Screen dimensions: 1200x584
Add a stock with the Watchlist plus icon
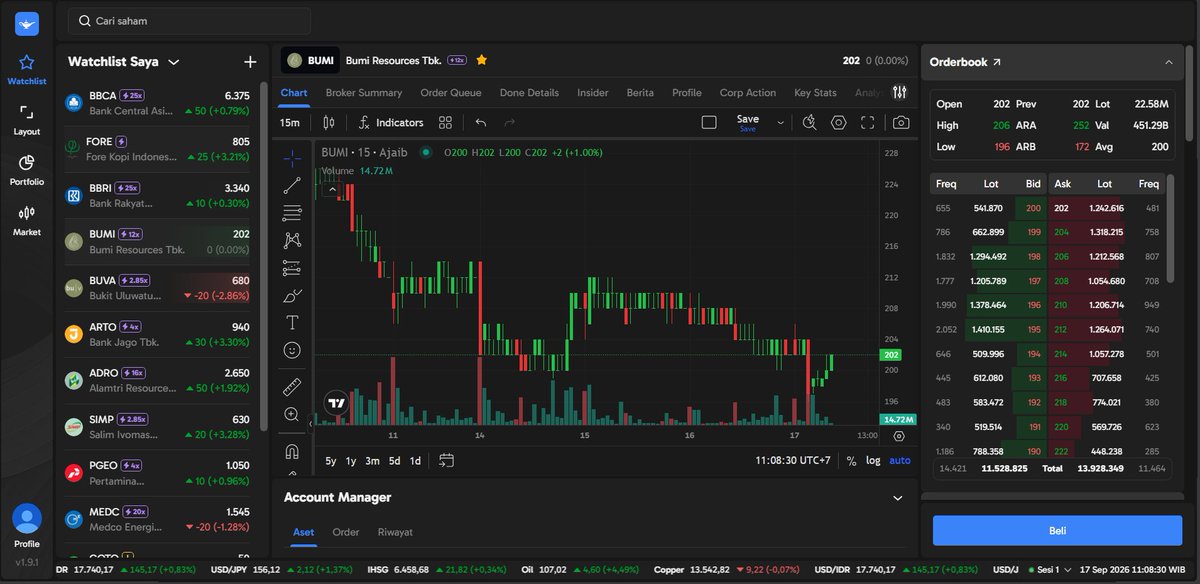point(250,62)
